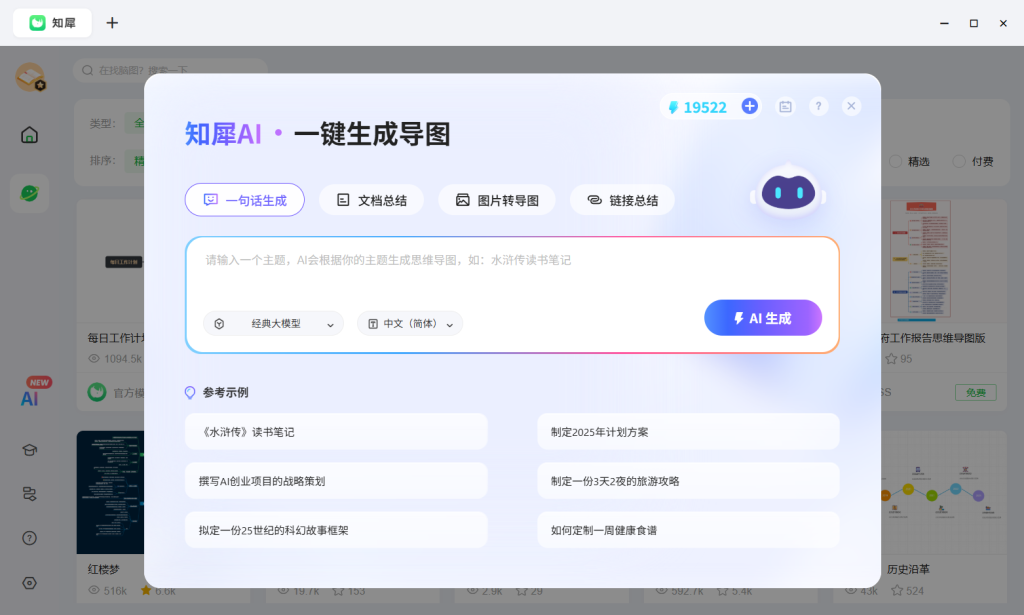Add more credits with the blue plus
Image resolution: width=1024 pixels, height=615 pixels.
click(x=750, y=106)
